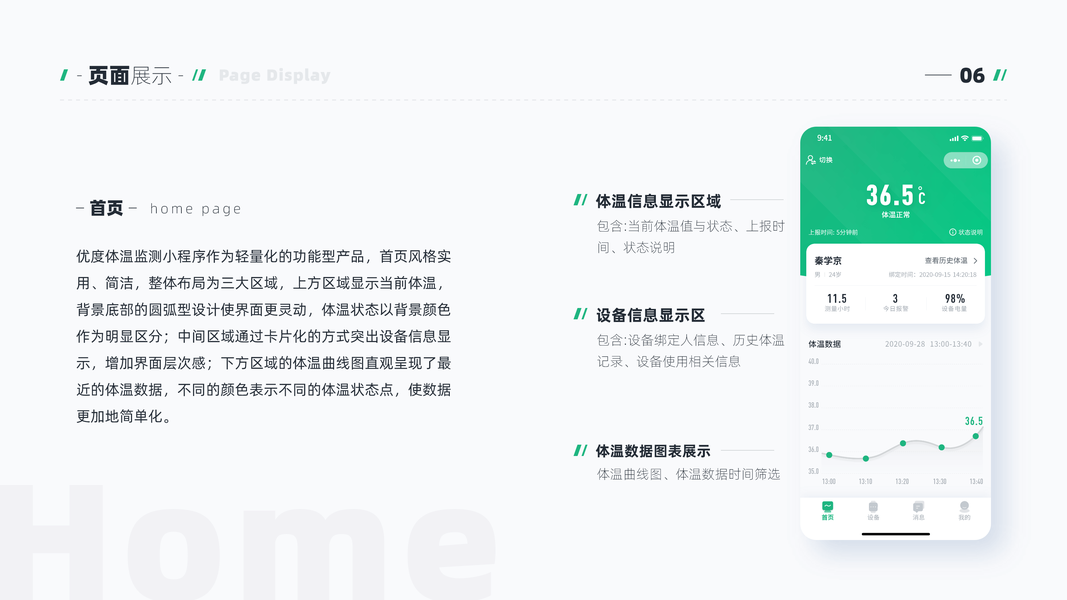Tap the 98% 设备电量 stat
This screenshot has height=600, width=1067.
pos(955,303)
